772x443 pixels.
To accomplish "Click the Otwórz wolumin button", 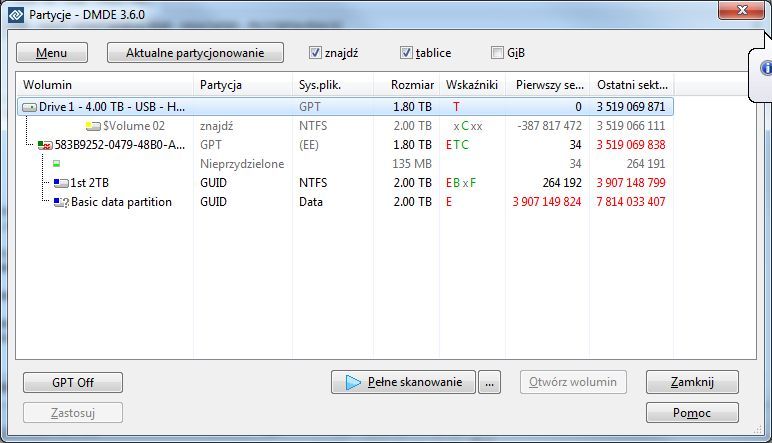I will point(573,382).
